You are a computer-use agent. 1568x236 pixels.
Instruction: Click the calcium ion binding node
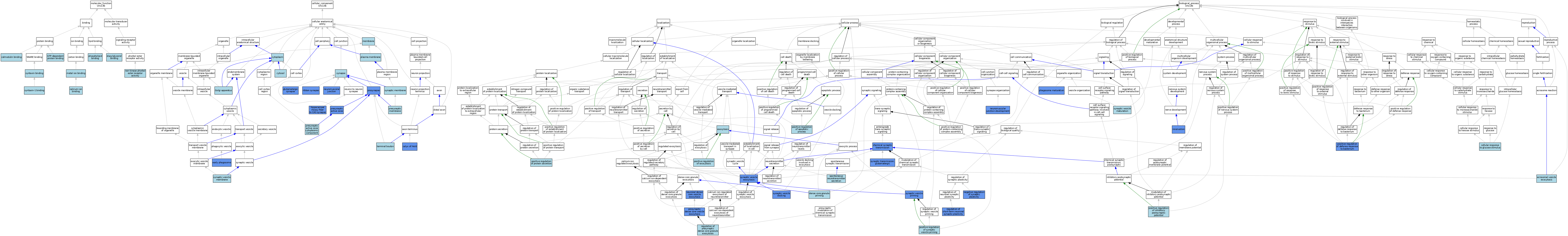[x=76, y=90]
